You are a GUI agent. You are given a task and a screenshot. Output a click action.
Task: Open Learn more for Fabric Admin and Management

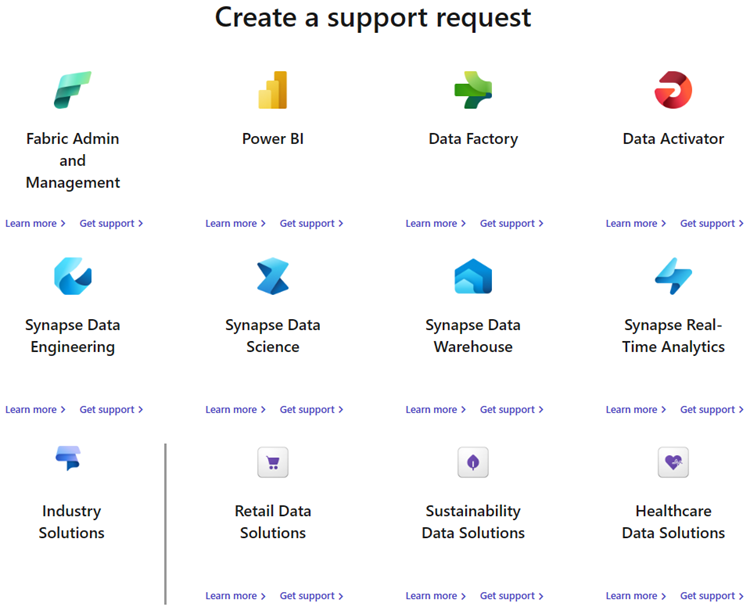click(x=35, y=223)
